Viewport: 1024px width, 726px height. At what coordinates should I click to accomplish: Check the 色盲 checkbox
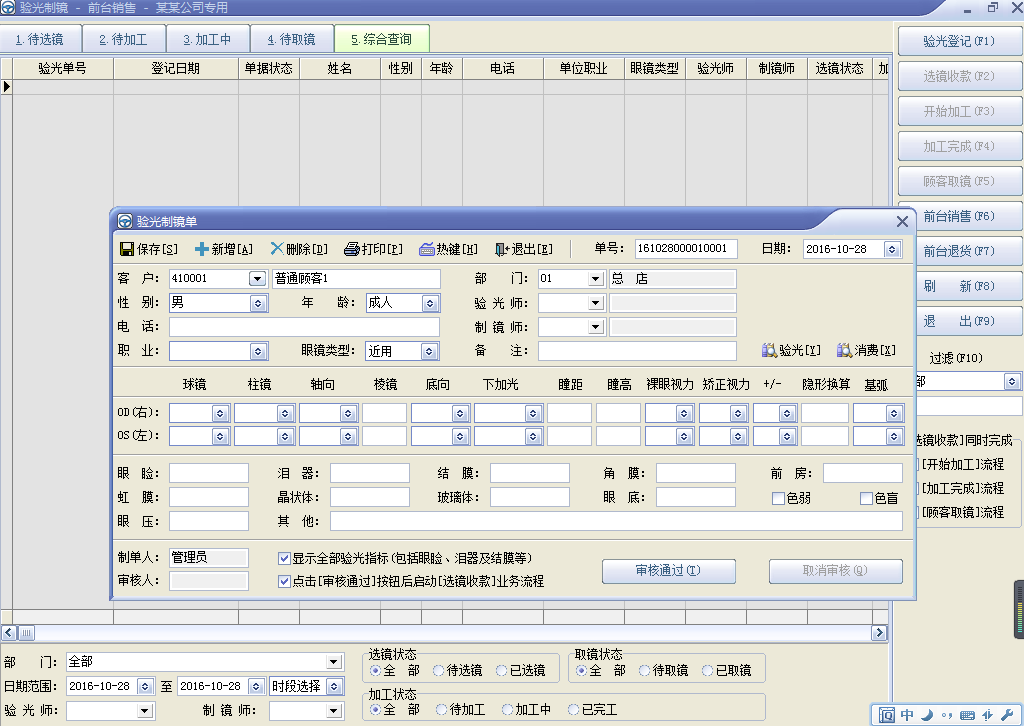pos(866,499)
